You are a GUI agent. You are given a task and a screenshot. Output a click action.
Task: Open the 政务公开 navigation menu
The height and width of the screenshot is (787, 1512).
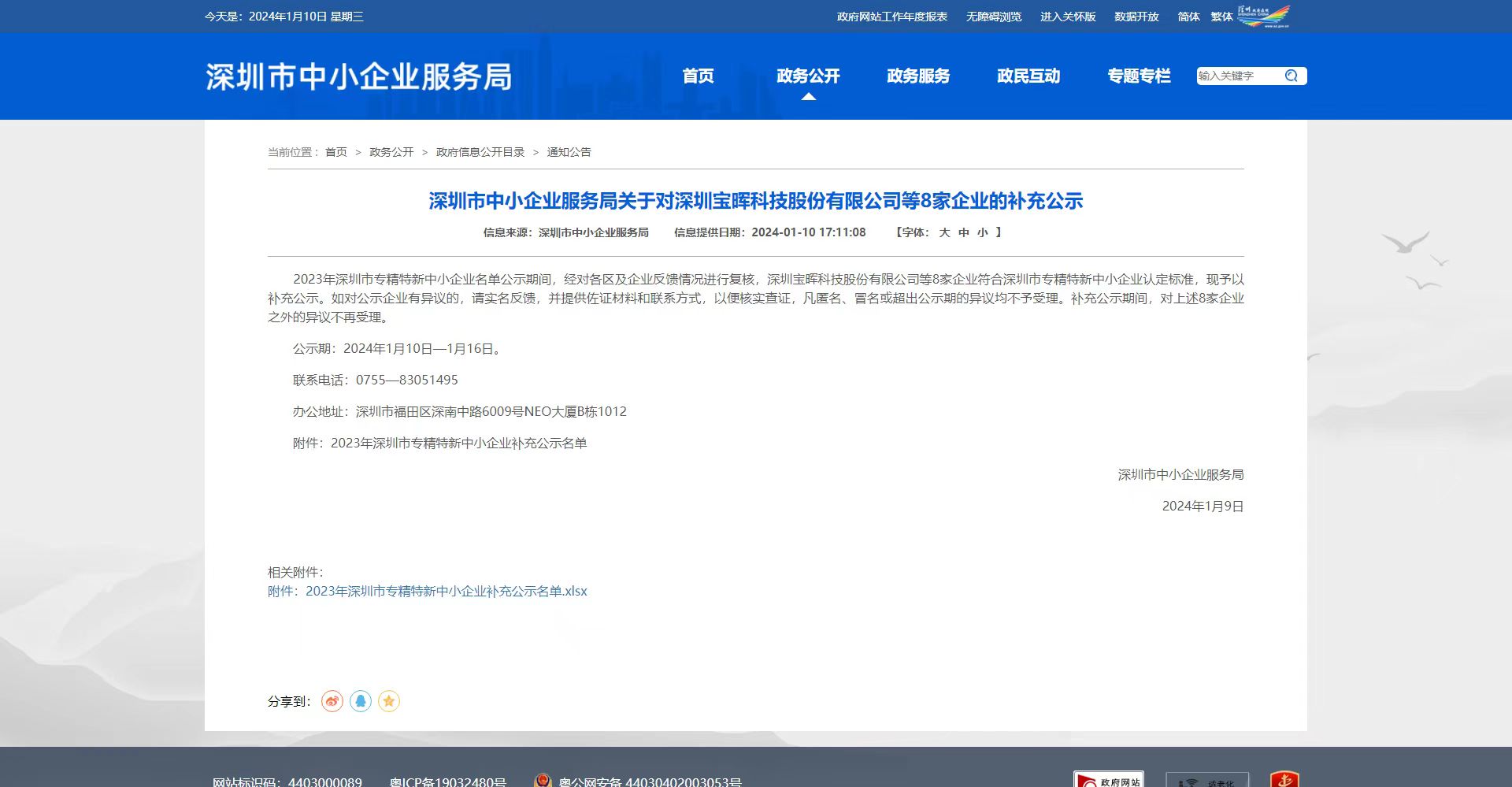(808, 76)
